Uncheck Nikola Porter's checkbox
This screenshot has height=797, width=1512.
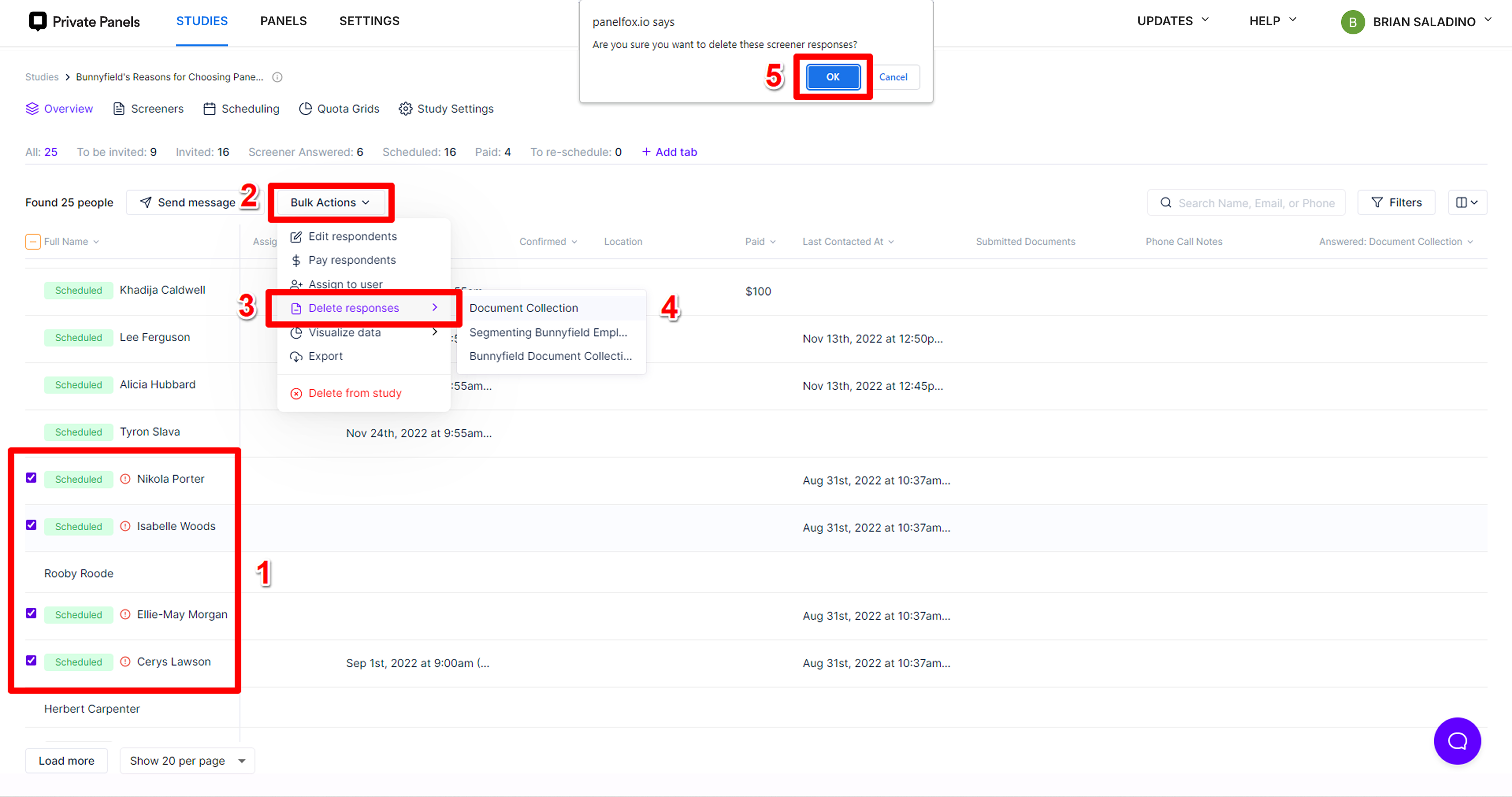point(31,478)
